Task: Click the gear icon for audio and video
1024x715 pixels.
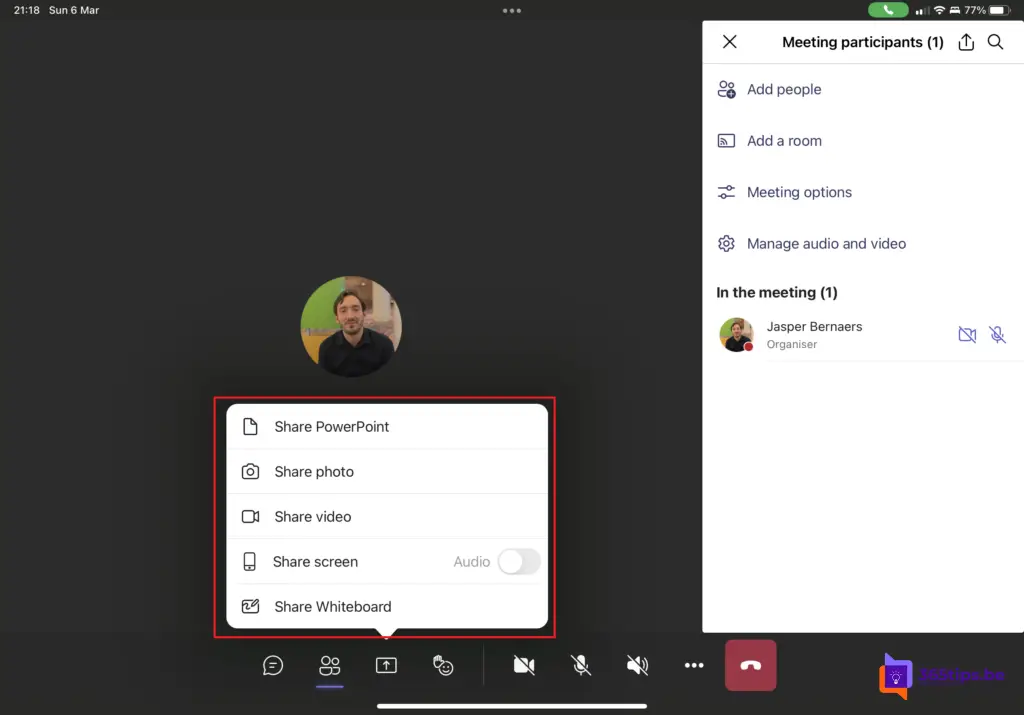Action: coord(726,244)
